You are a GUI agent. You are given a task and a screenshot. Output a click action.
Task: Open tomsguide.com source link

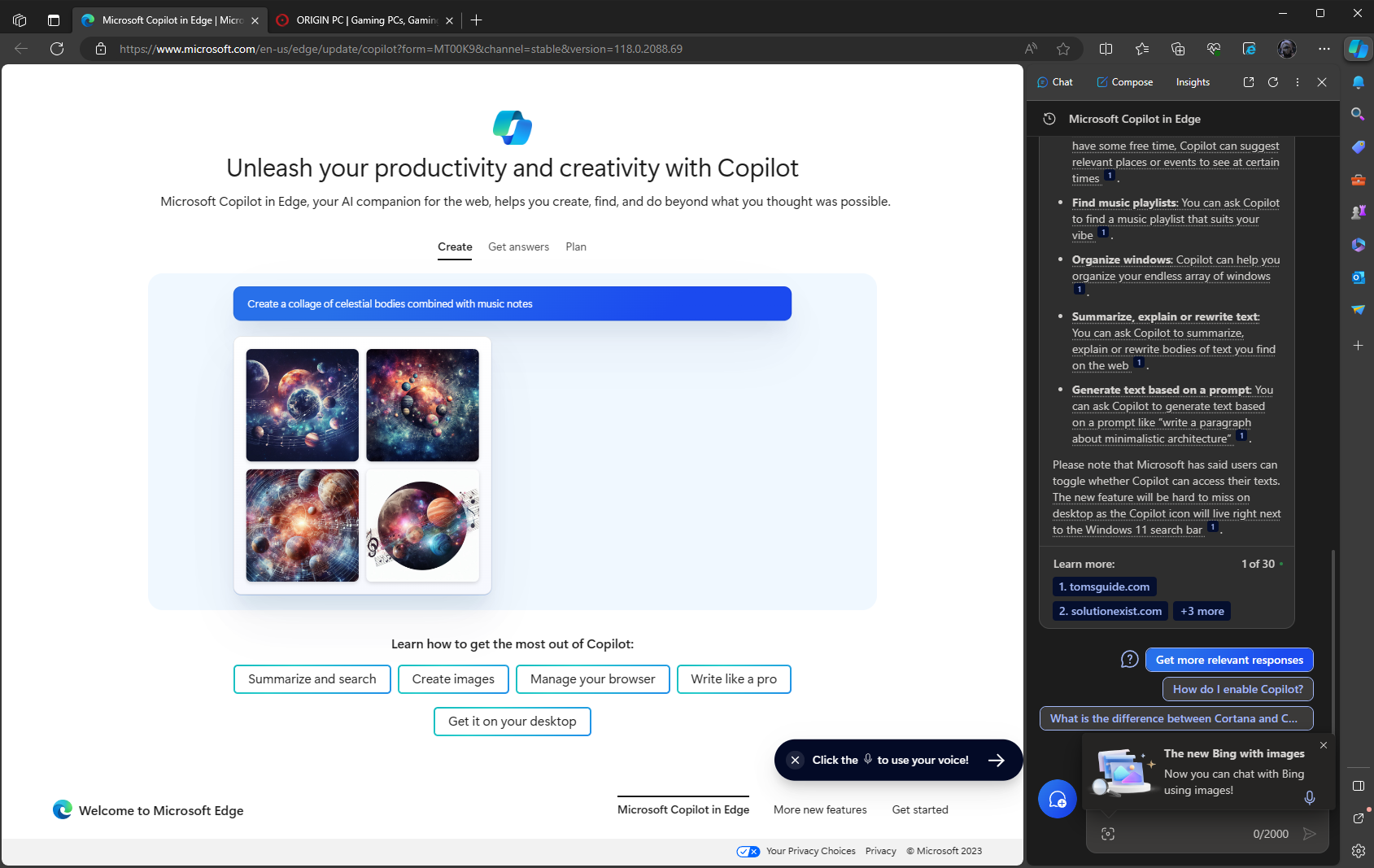(1104, 587)
